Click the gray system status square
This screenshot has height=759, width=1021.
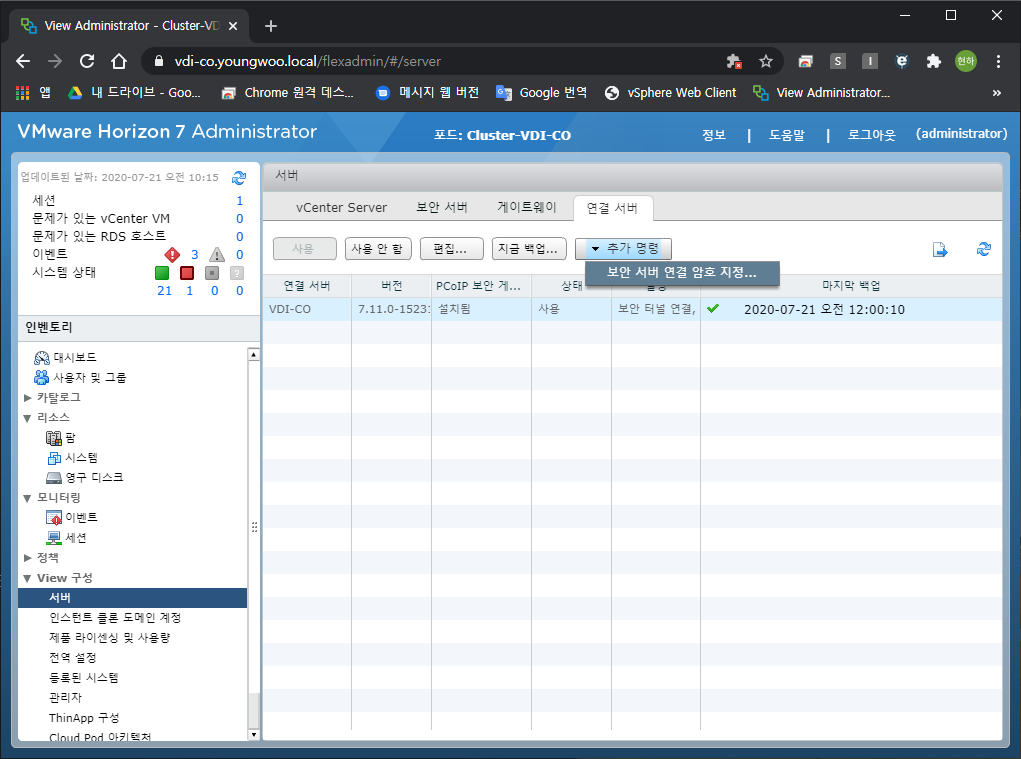click(212, 273)
